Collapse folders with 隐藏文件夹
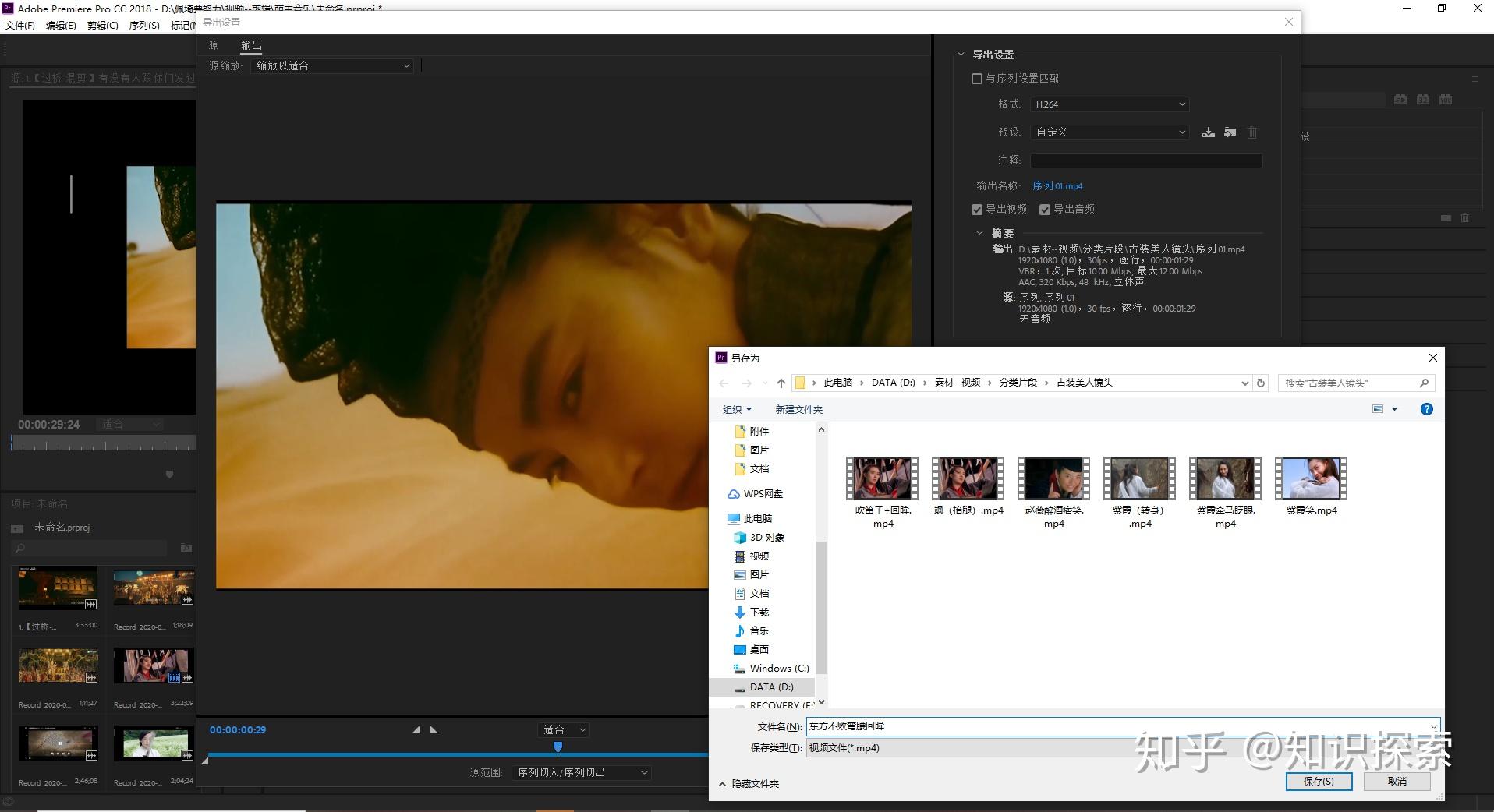1494x812 pixels. click(749, 784)
